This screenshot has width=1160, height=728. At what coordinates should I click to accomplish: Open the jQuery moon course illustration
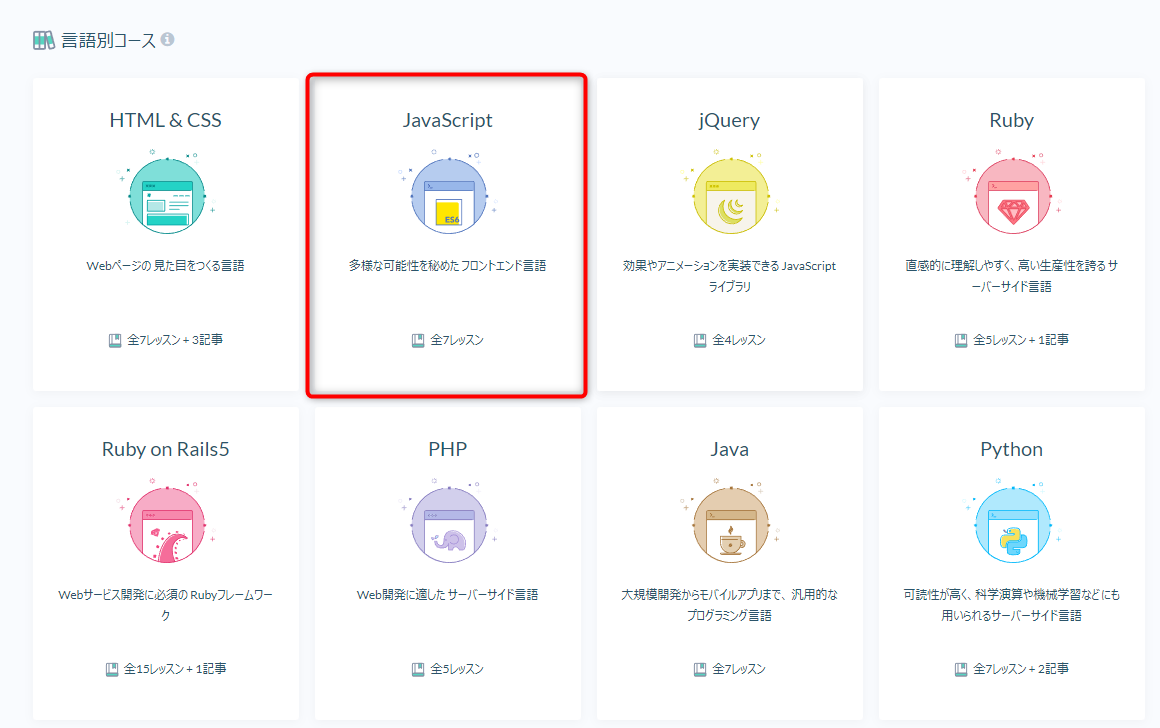tap(730, 194)
